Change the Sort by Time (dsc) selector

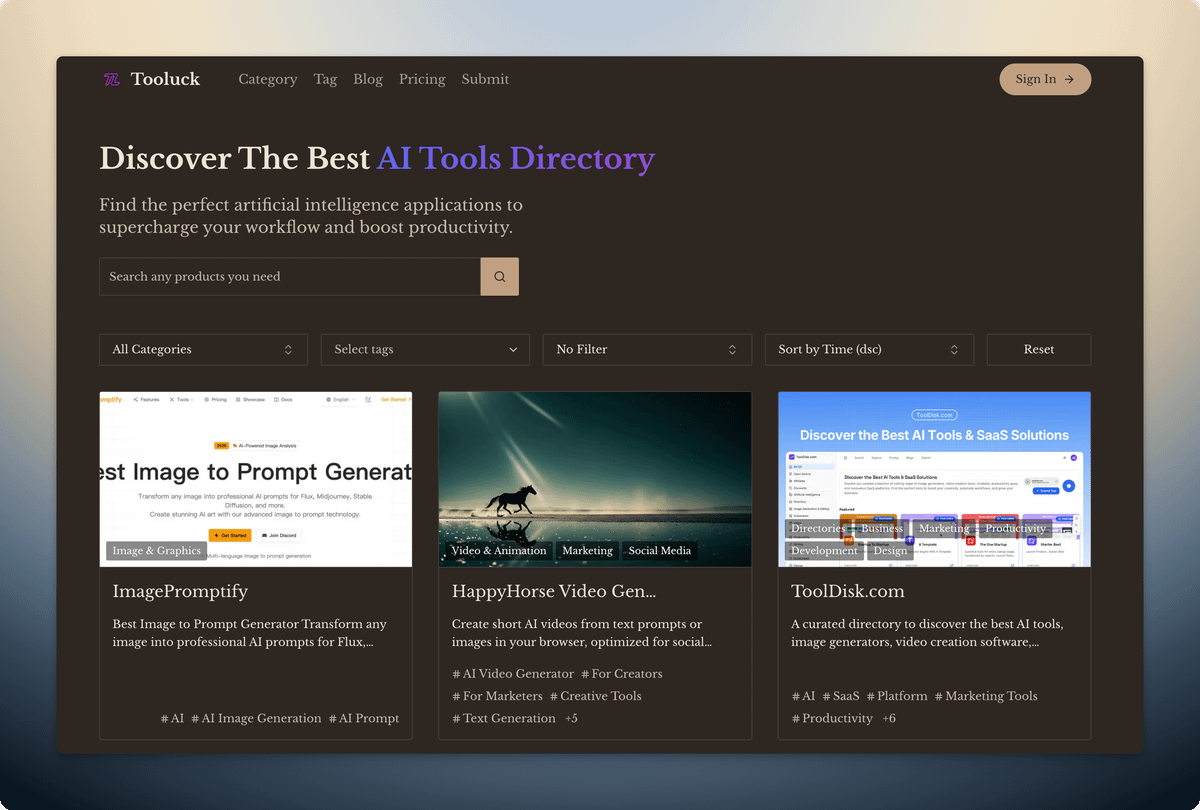click(x=868, y=349)
